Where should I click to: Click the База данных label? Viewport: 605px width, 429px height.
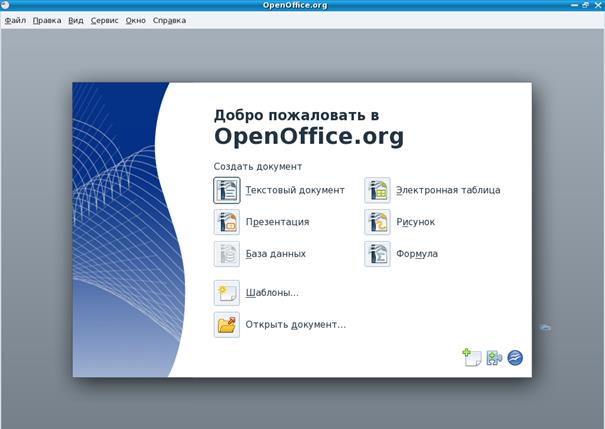point(275,254)
